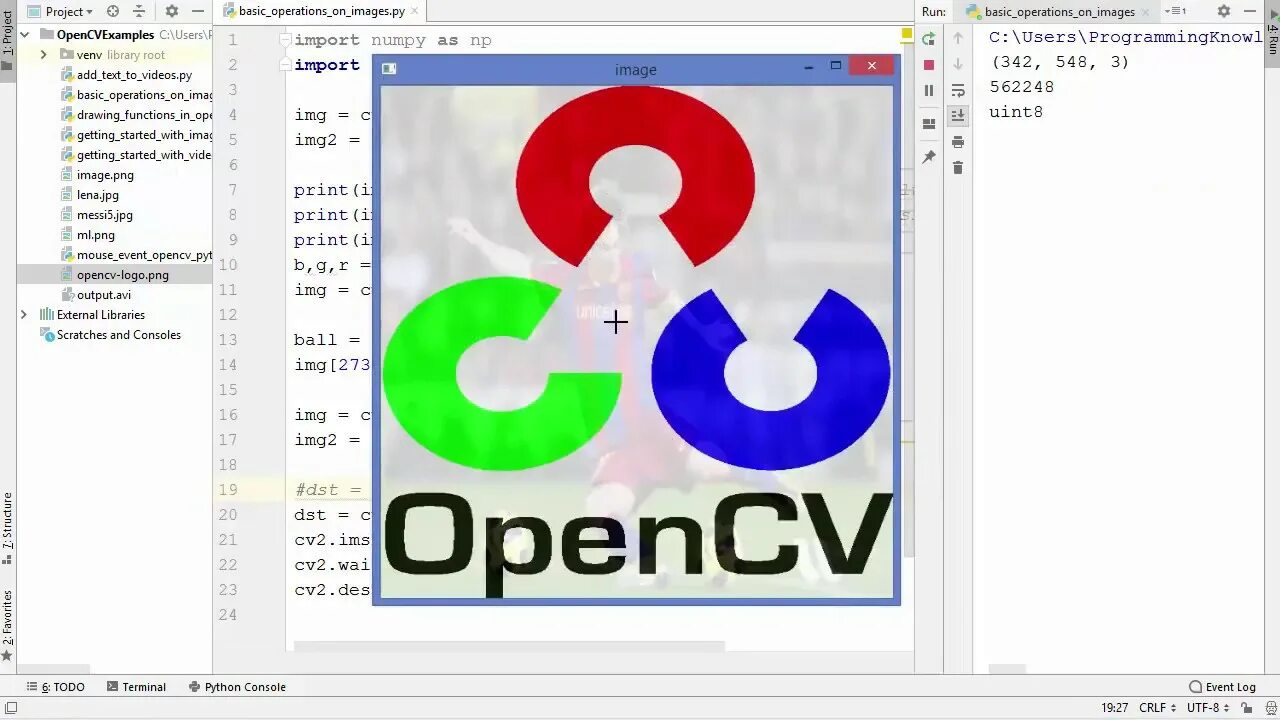Click horizontal scrollbar under the editor
The width and height of the screenshot is (1280, 720).
coord(509,647)
